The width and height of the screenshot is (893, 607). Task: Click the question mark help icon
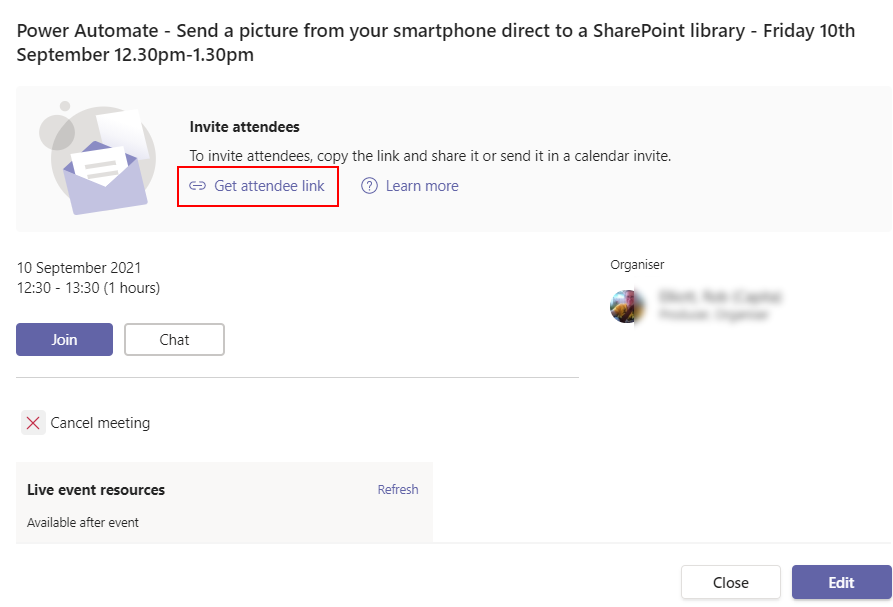(370, 186)
